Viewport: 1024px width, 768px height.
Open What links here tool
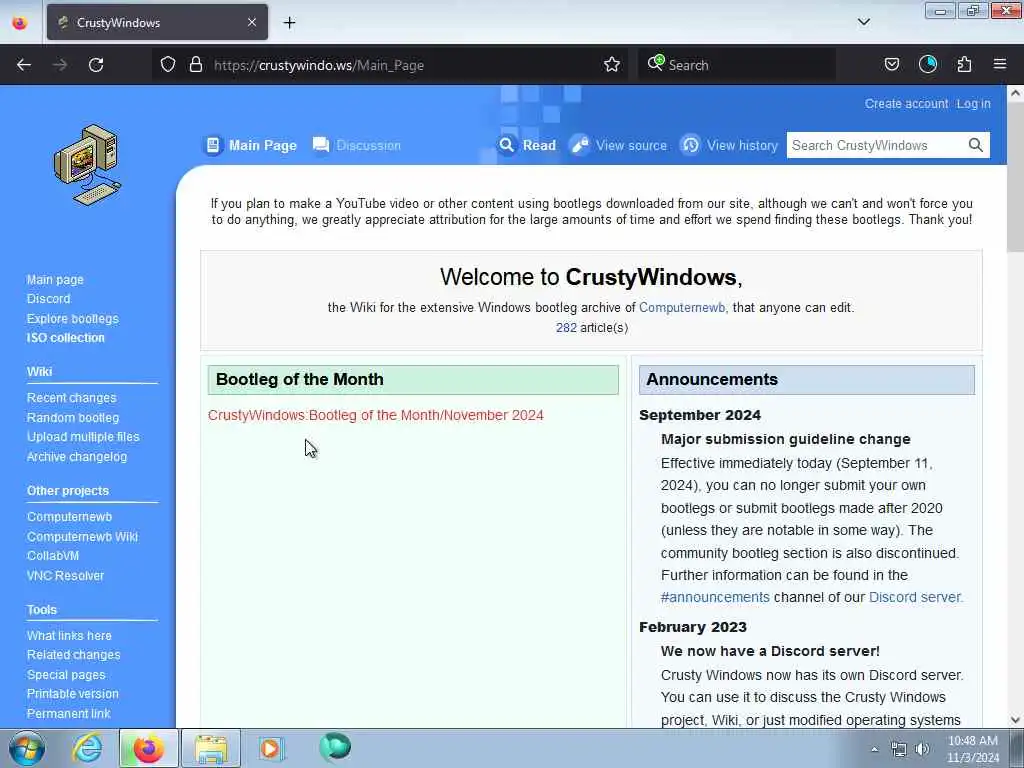click(69, 635)
